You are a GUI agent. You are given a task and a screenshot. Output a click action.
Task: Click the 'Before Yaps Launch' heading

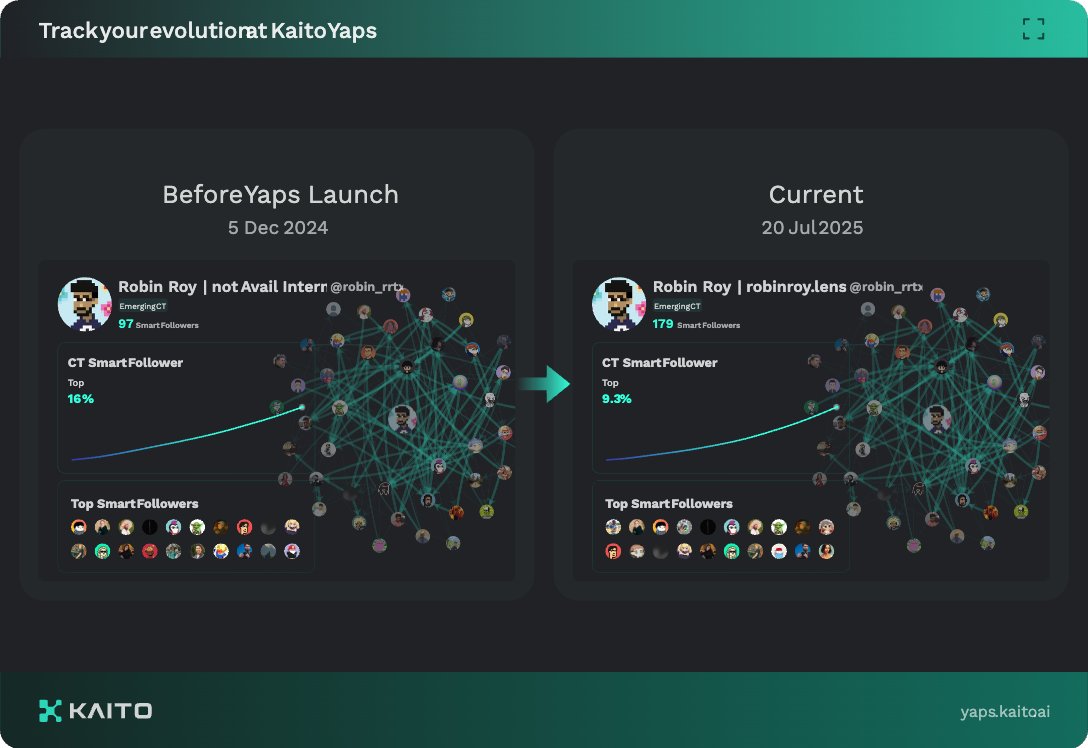(280, 194)
